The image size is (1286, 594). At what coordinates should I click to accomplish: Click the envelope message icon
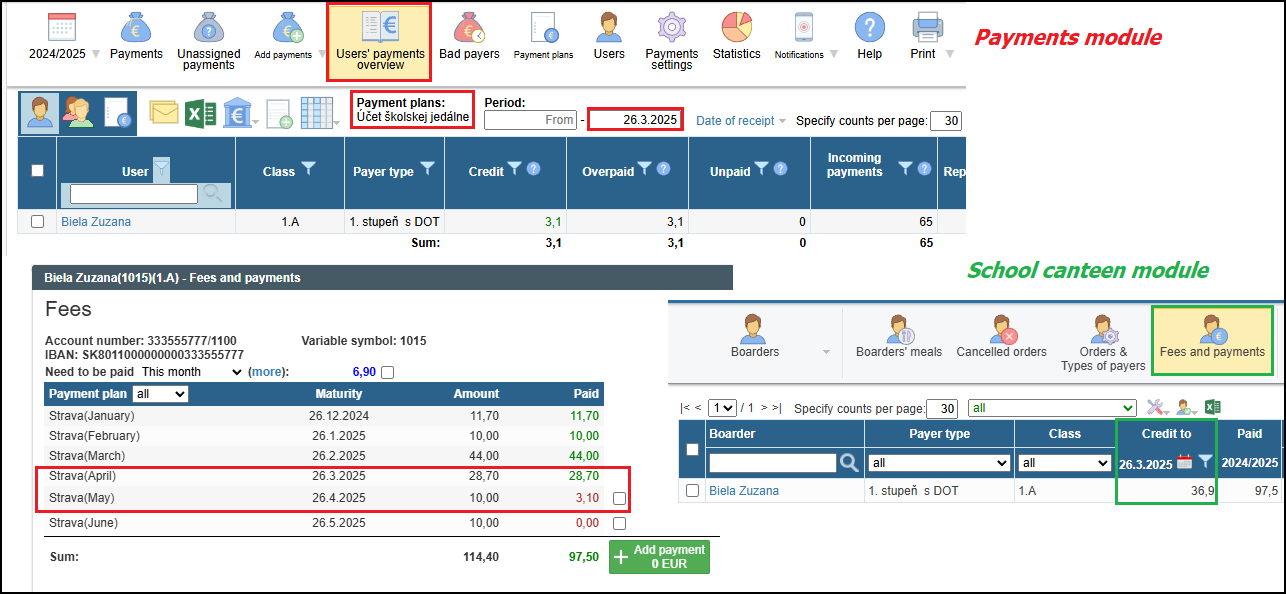pyautogui.click(x=164, y=113)
